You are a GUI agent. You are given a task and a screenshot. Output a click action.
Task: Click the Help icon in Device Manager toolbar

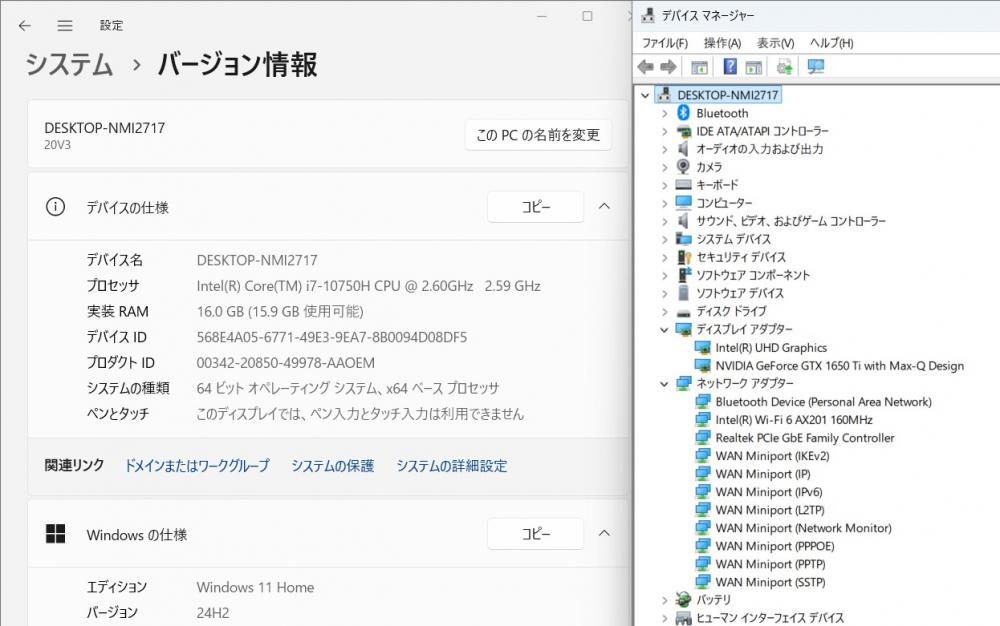pyautogui.click(x=730, y=67)
